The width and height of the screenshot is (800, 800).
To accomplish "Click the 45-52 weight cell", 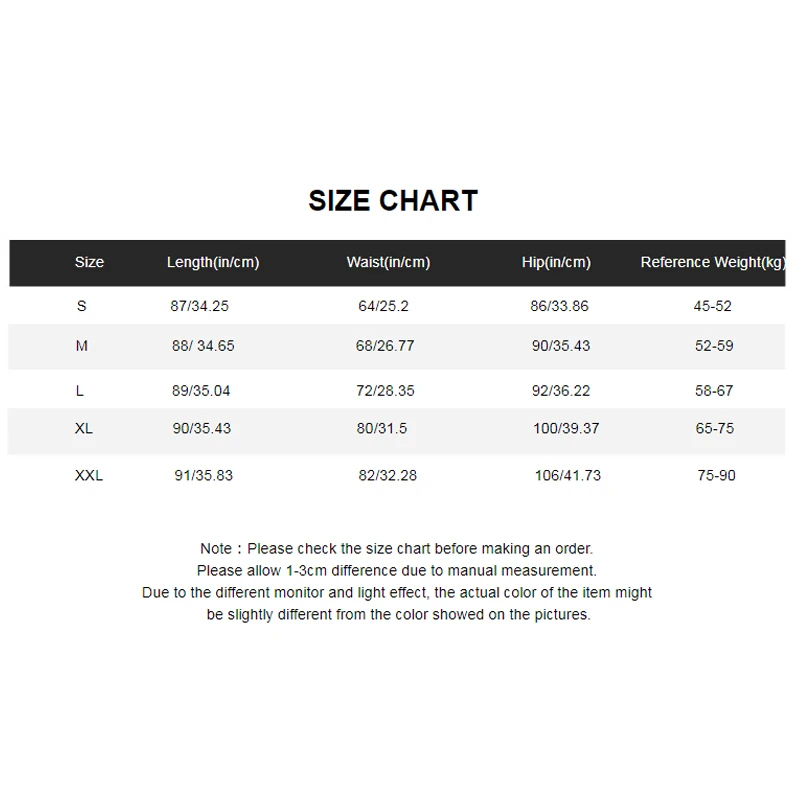I will tap(712, 306).
